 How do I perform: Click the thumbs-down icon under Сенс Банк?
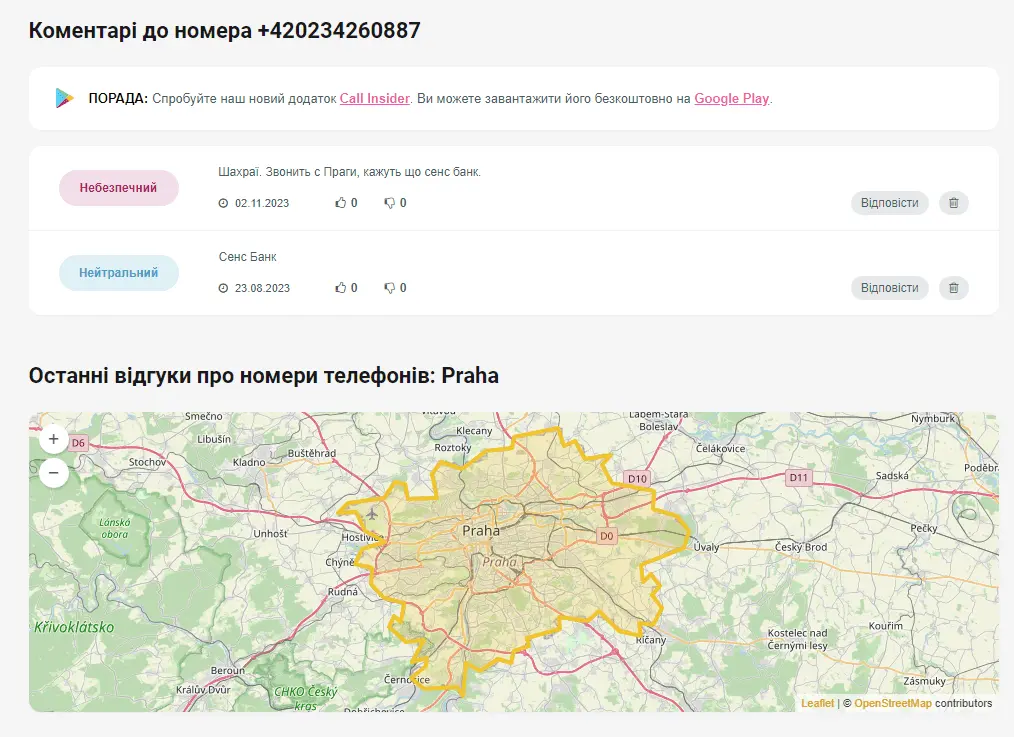coord(389,287)
